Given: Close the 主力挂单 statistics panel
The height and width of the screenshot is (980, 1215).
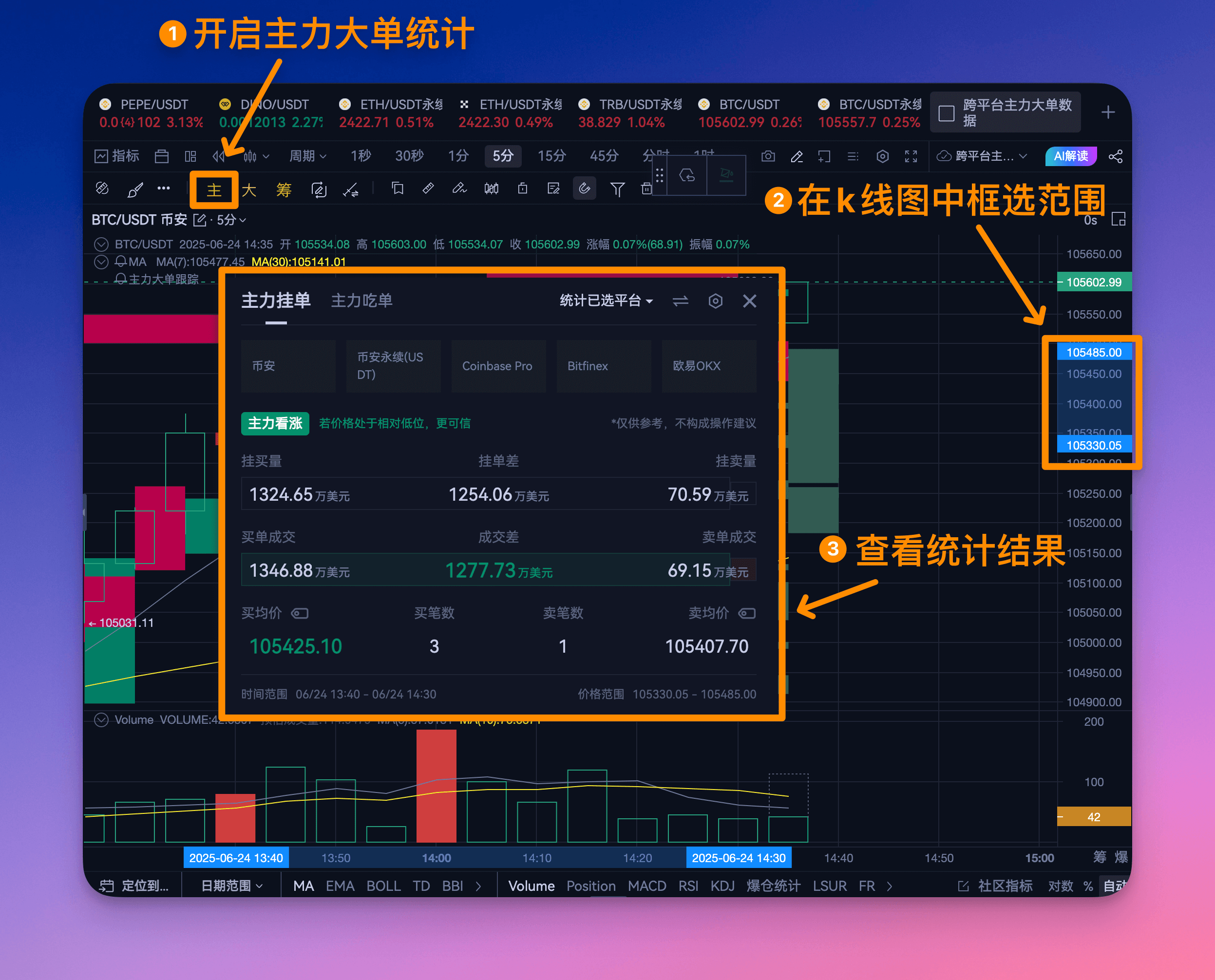Looking at the screenshot, I should coord(749,301).
